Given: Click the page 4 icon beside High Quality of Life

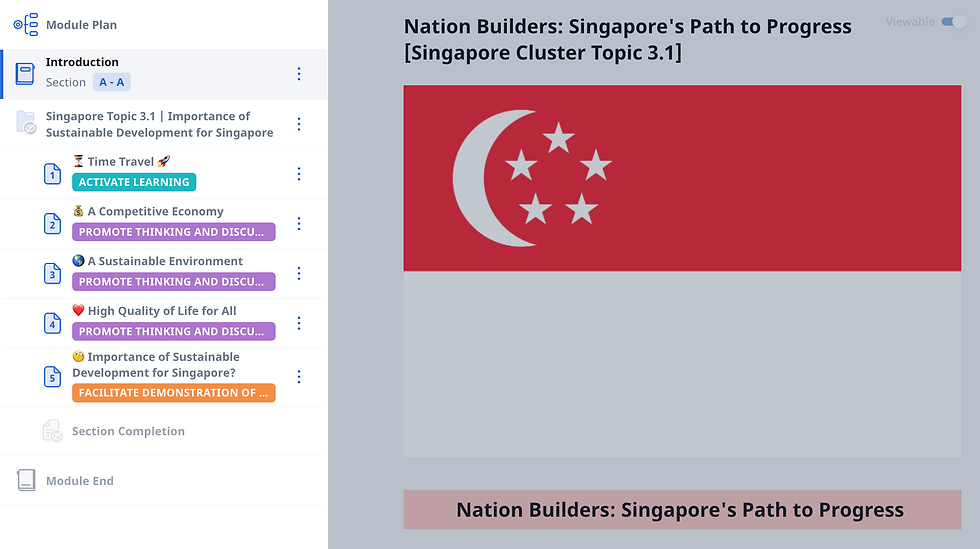Looking at the screenshot, I should pyautogui.click(x=52, y=323).
